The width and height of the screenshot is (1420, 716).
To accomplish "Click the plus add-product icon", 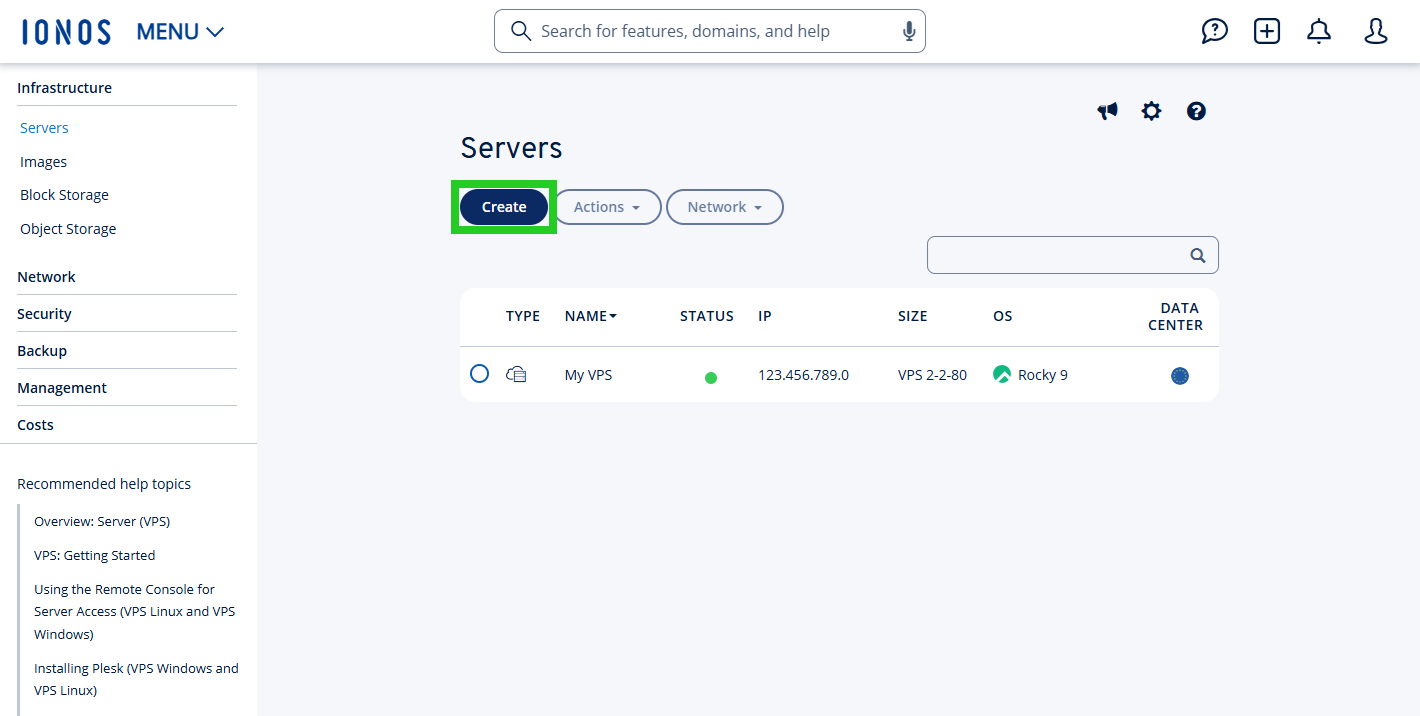I will click(x=1267, y=31).
